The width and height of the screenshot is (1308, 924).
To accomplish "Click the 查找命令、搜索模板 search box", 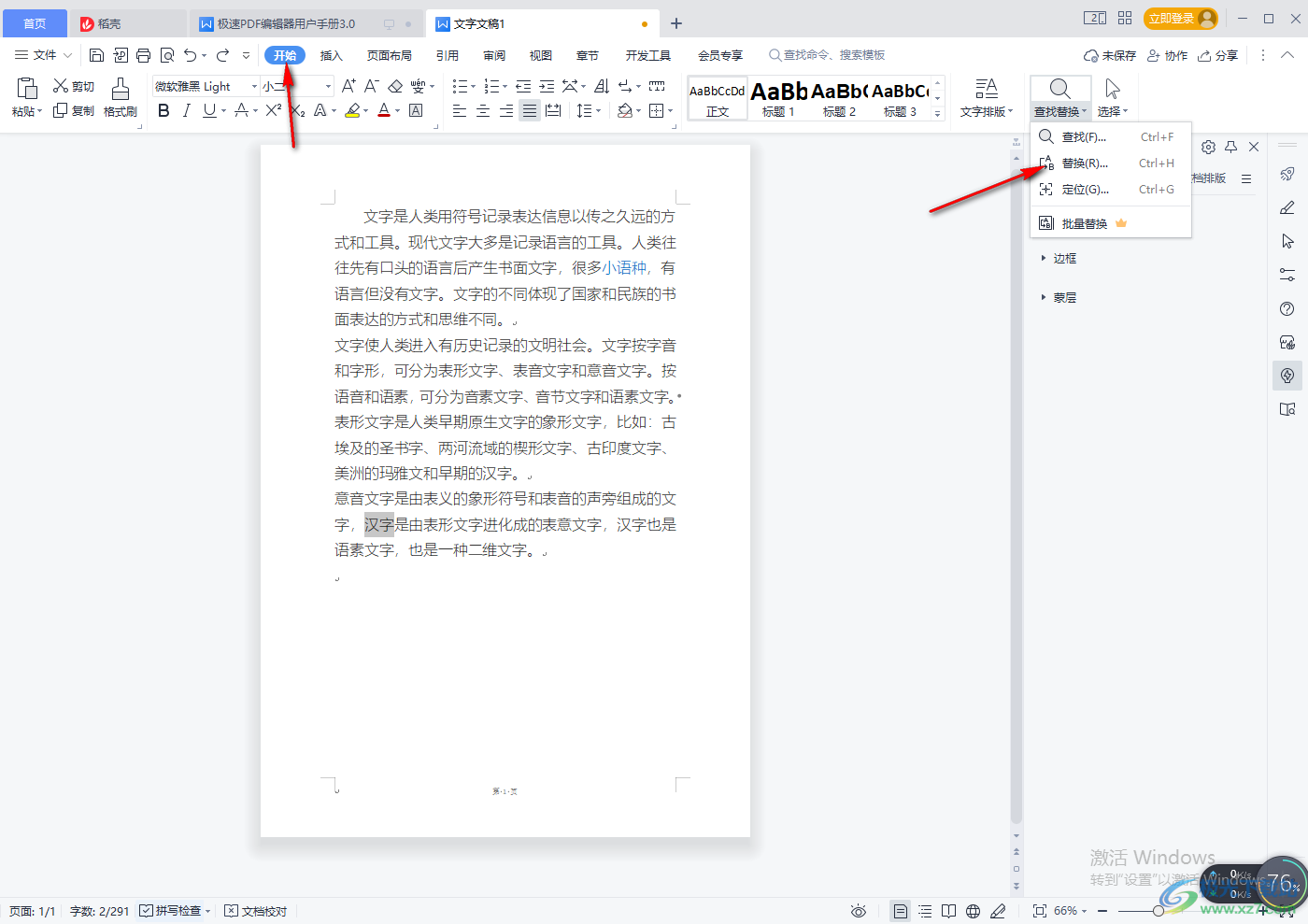I will (x=827, y=55).
